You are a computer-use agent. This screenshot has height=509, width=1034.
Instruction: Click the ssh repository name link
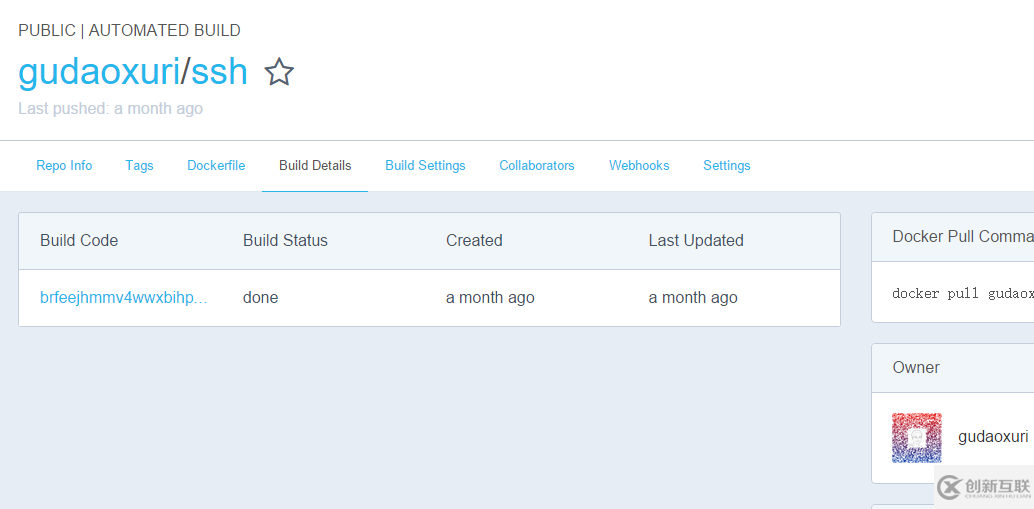click(220, 72)
